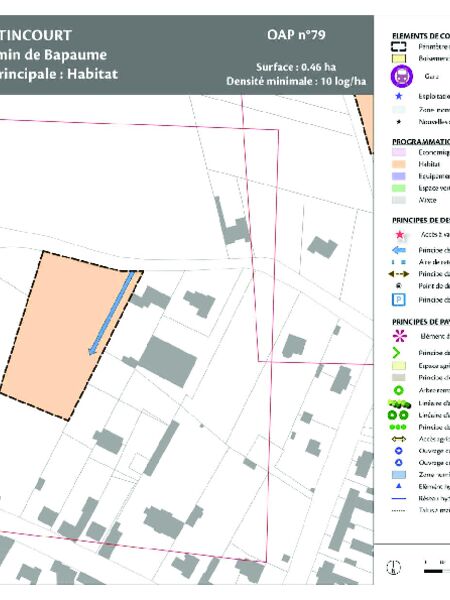Select the blue star Exploitation symbol
This screenshot has height=600, width=450.
(x=399, y=96)
